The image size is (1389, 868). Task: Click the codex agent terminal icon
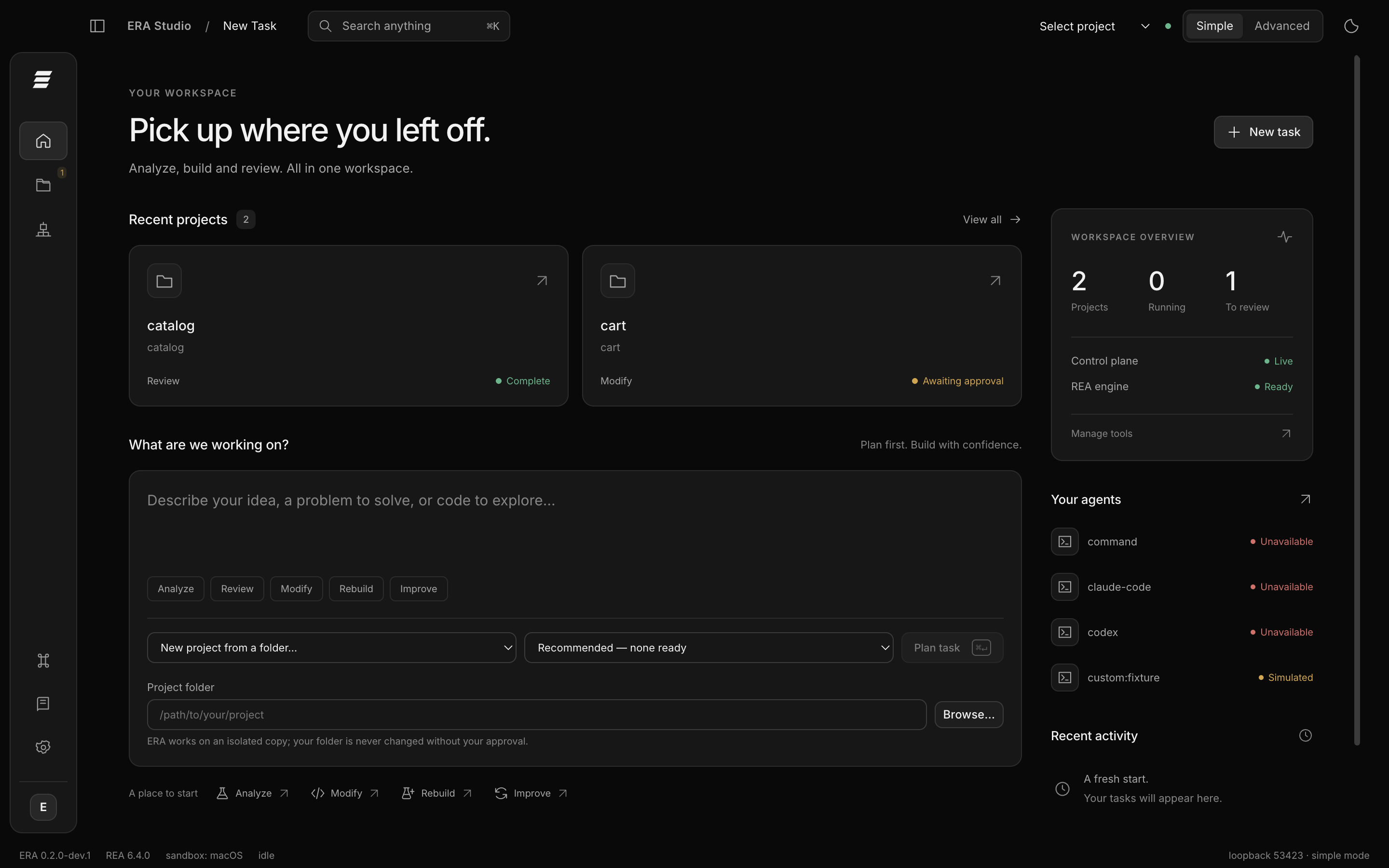1065,632
